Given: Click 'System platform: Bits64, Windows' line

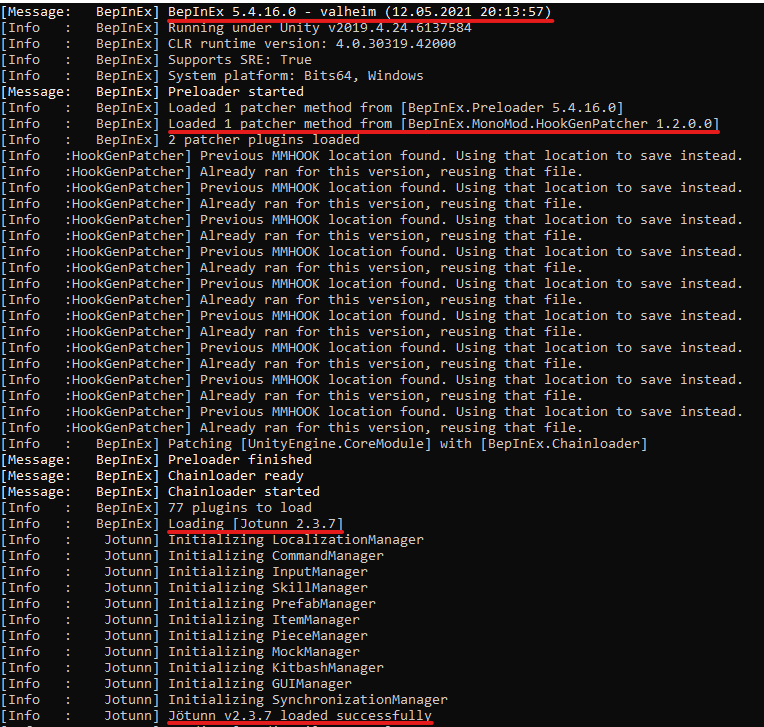Looking at the screenshot, I should pyautogui.click(x=296, y=76).
